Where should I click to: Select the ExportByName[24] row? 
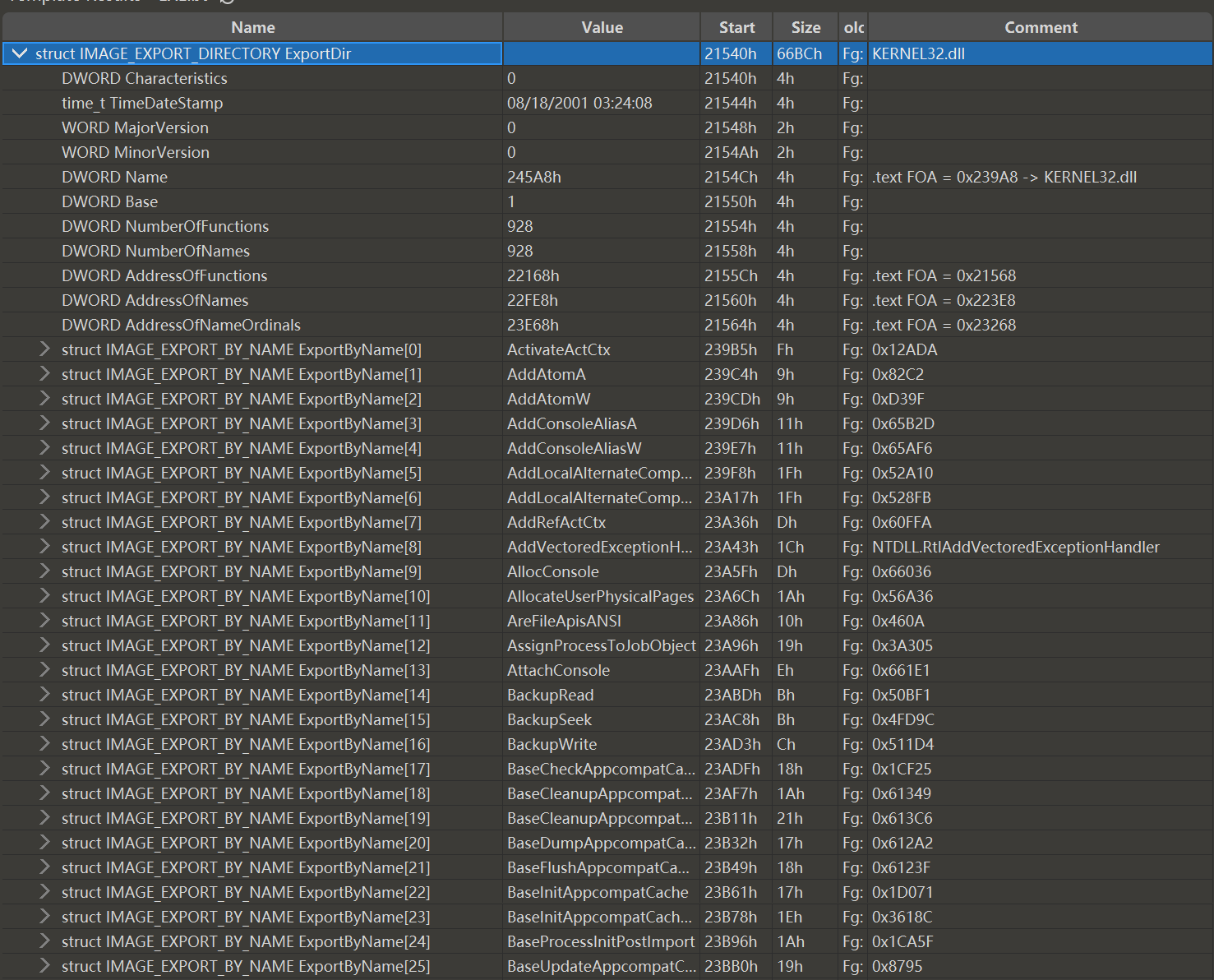coord(607,941)
